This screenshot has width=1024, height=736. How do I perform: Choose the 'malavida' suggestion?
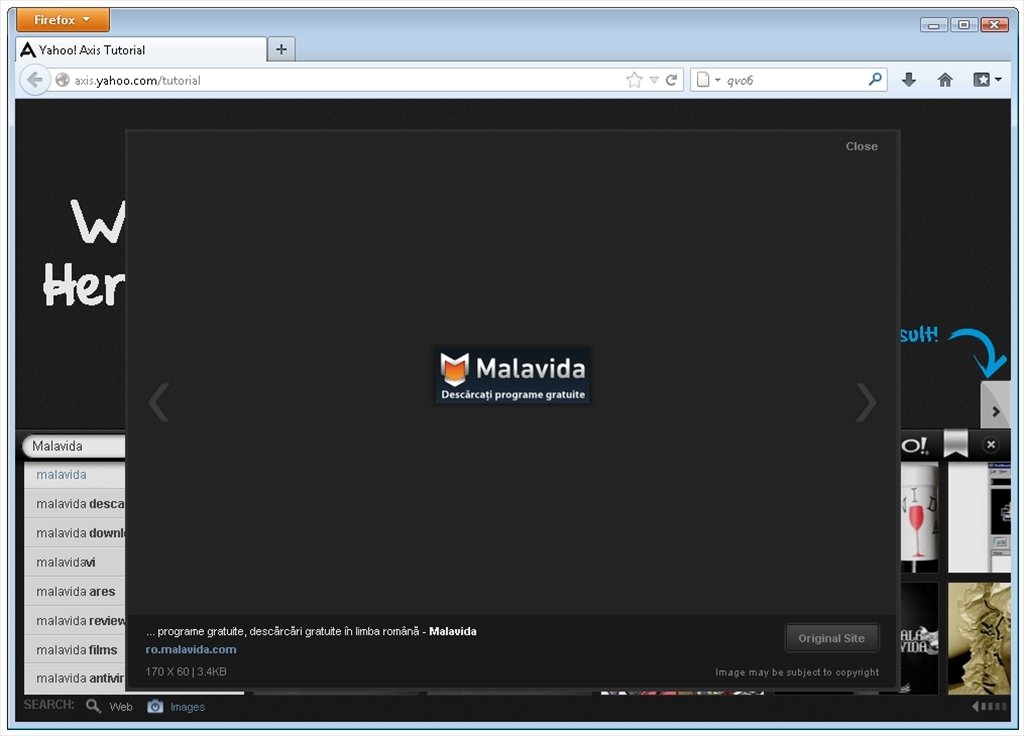coord(74,475)
